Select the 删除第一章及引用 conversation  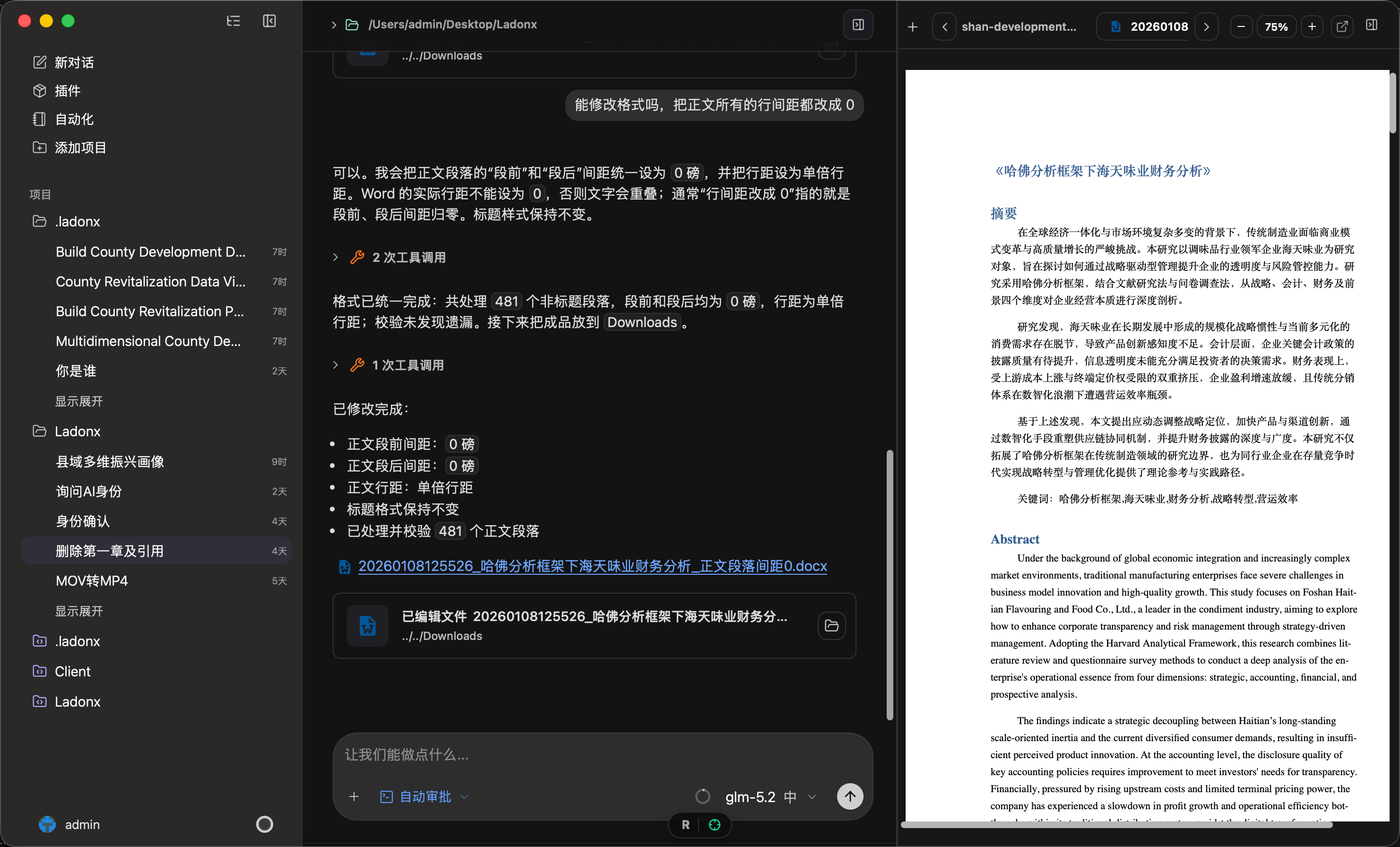(x=157, y=551)
